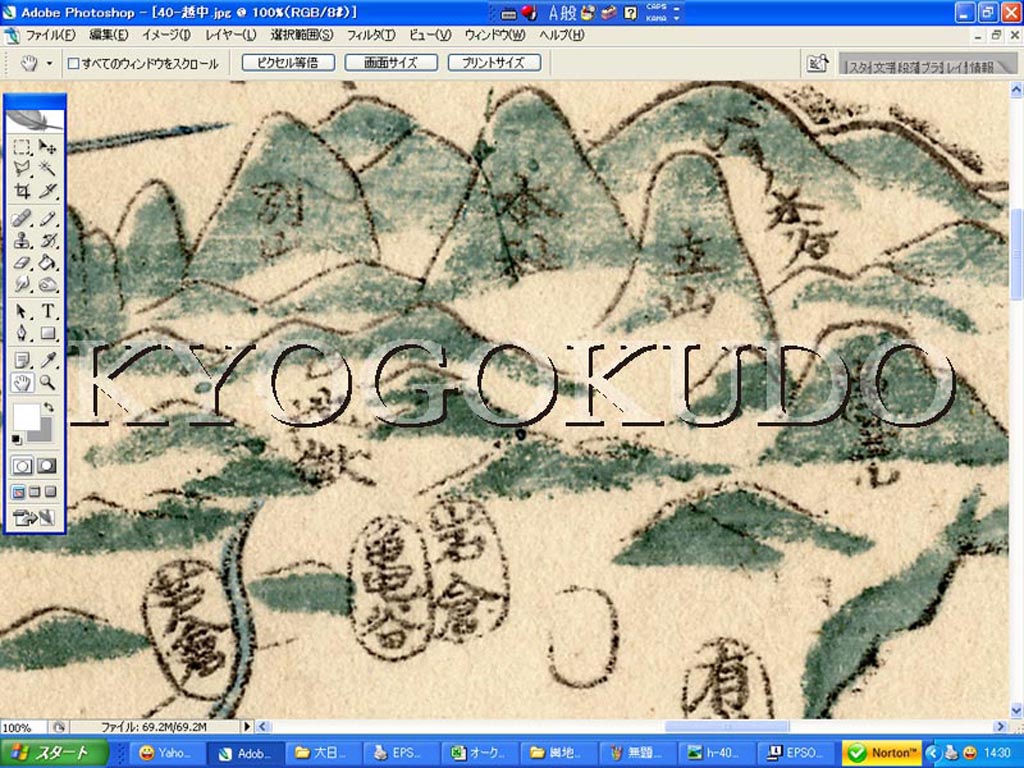Open the オーク.. Excel taskbar item
This screenshot has height=768, width=1024.
pyautogui.click(x=479, y=753)
